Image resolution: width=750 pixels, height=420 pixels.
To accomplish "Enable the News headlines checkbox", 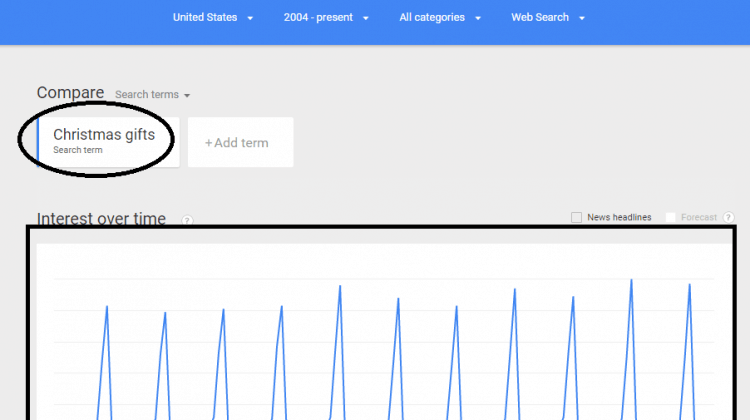I will click(576, 218).
